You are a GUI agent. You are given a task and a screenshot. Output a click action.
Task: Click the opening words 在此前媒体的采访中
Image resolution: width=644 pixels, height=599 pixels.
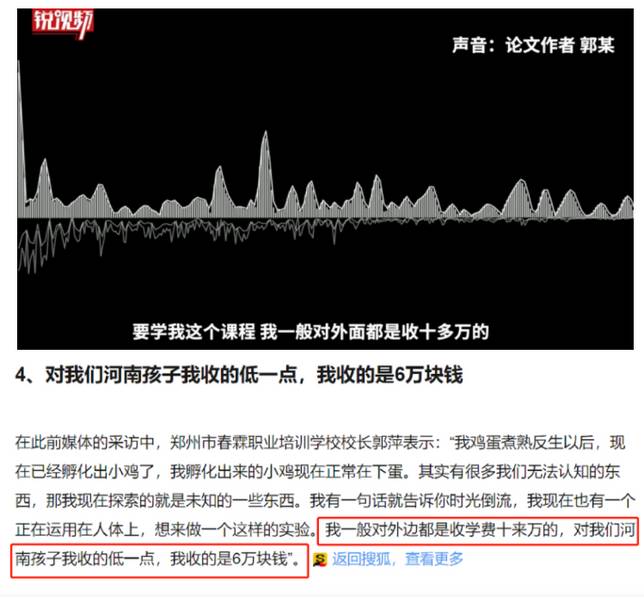coord(85,443)
